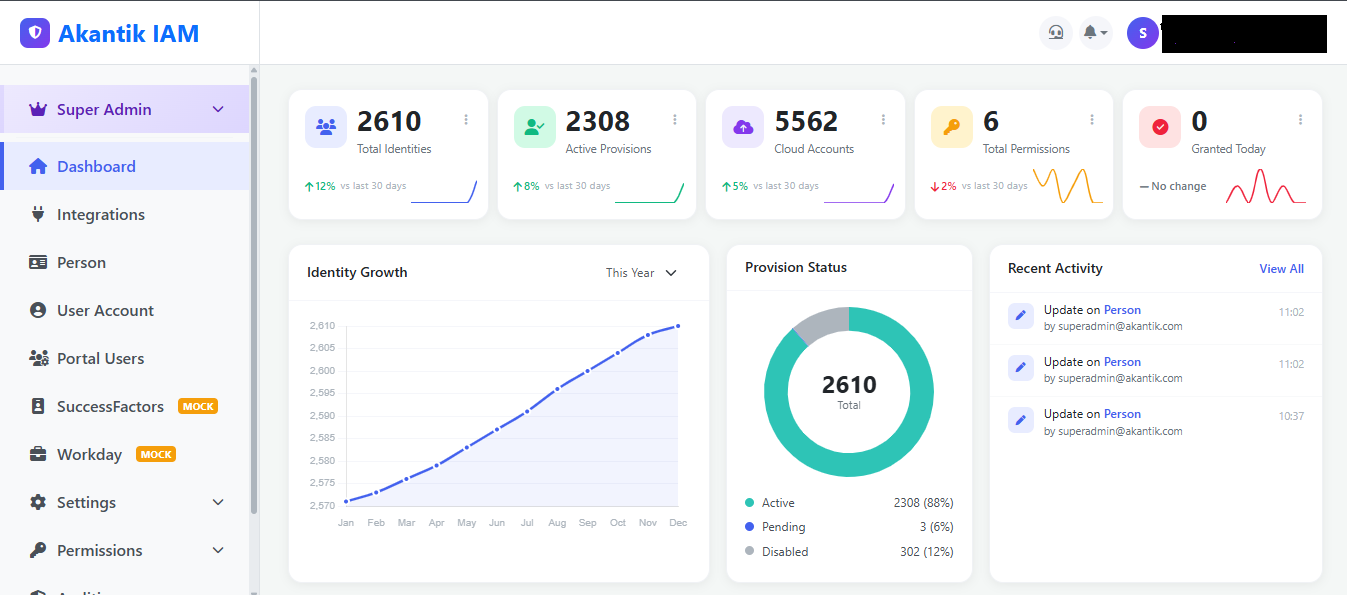Open the Total Identities card options menu

[x=466, y=119]
